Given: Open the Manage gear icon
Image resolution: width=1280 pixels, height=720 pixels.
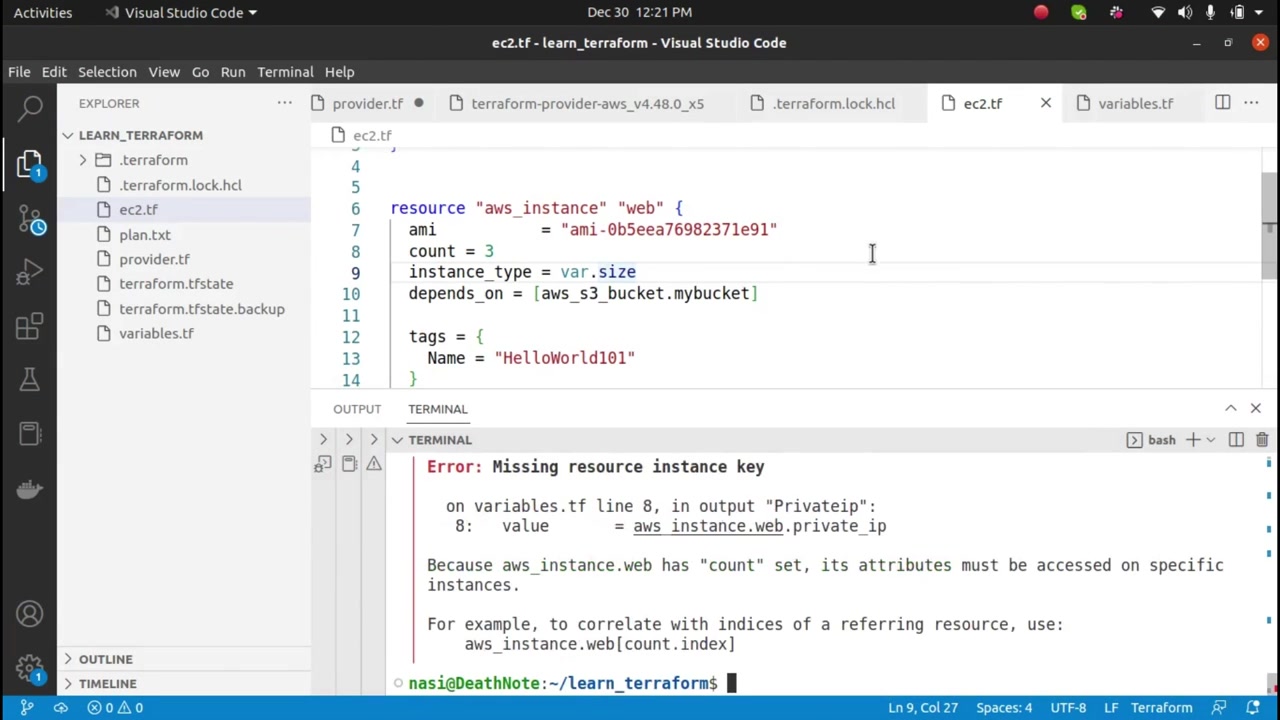Looking at the screenshot, I should click(29, 668).
